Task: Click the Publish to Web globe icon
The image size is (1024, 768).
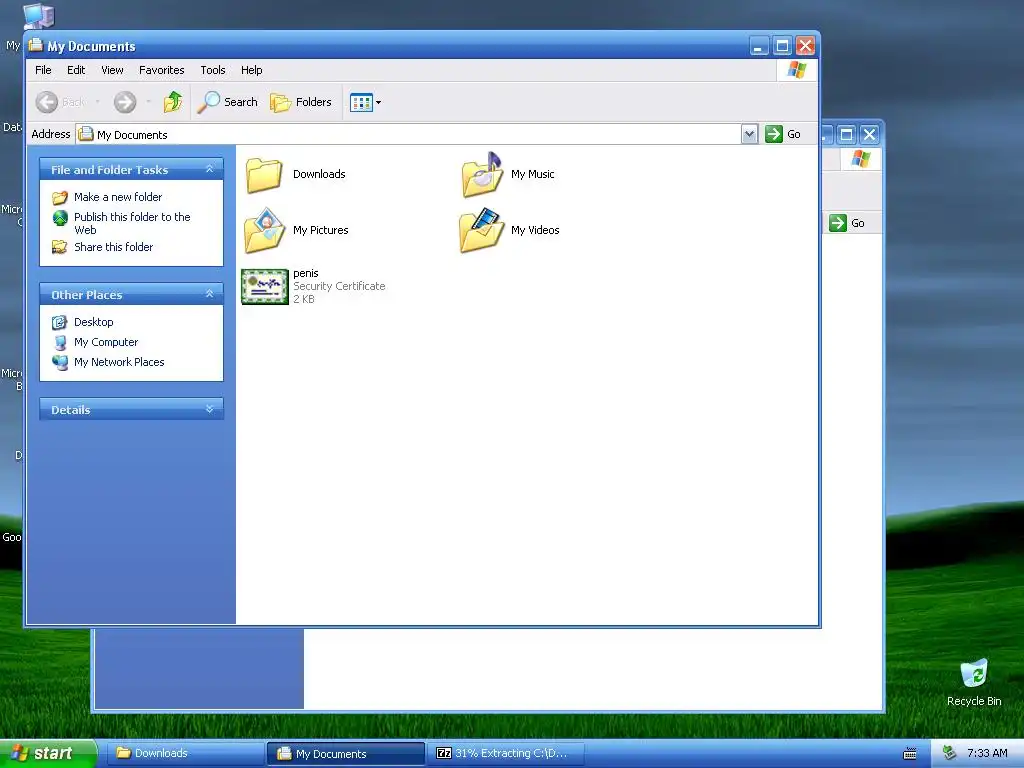Action: click(x=60, y=217)
